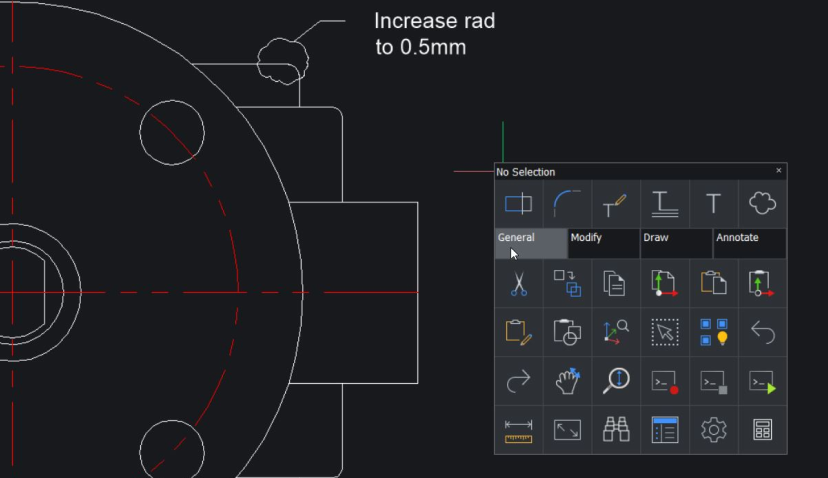Click the dotted box selection arrow icon
828x478 pixels.
[x=665, y=332]
